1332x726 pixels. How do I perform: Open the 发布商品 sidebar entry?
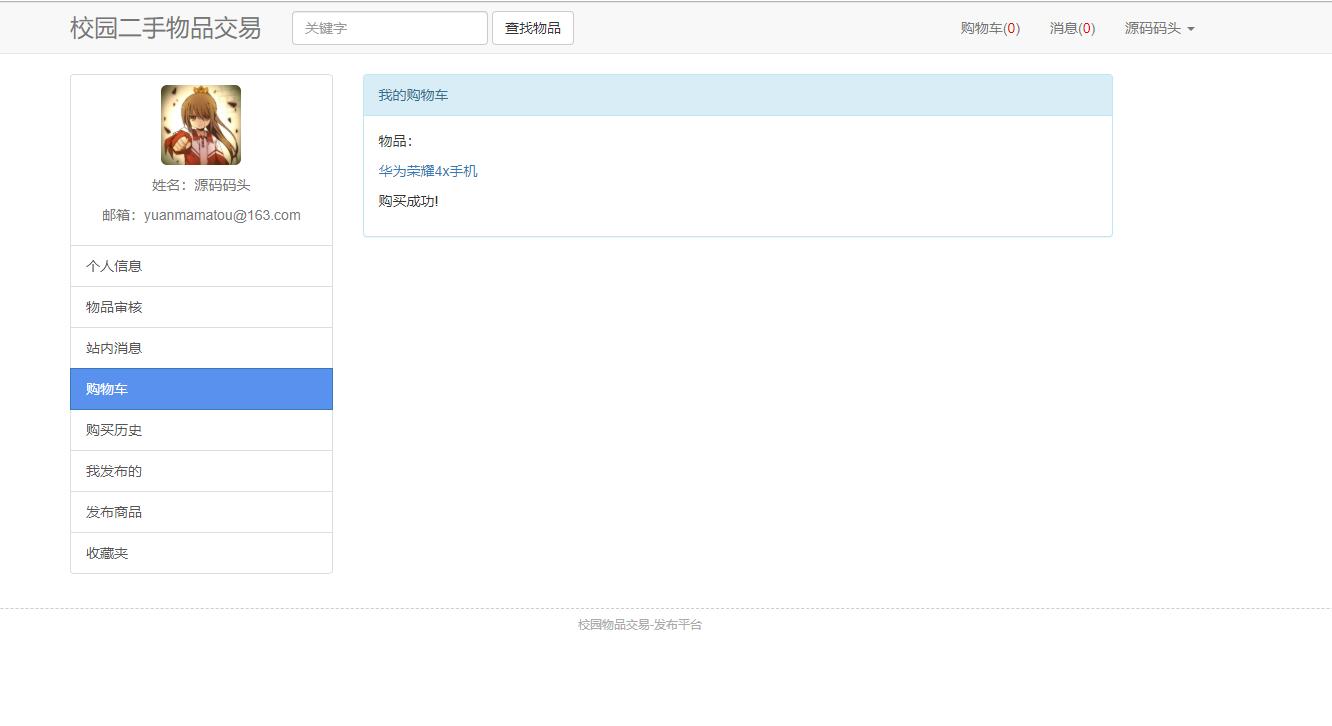coord(113,512)
